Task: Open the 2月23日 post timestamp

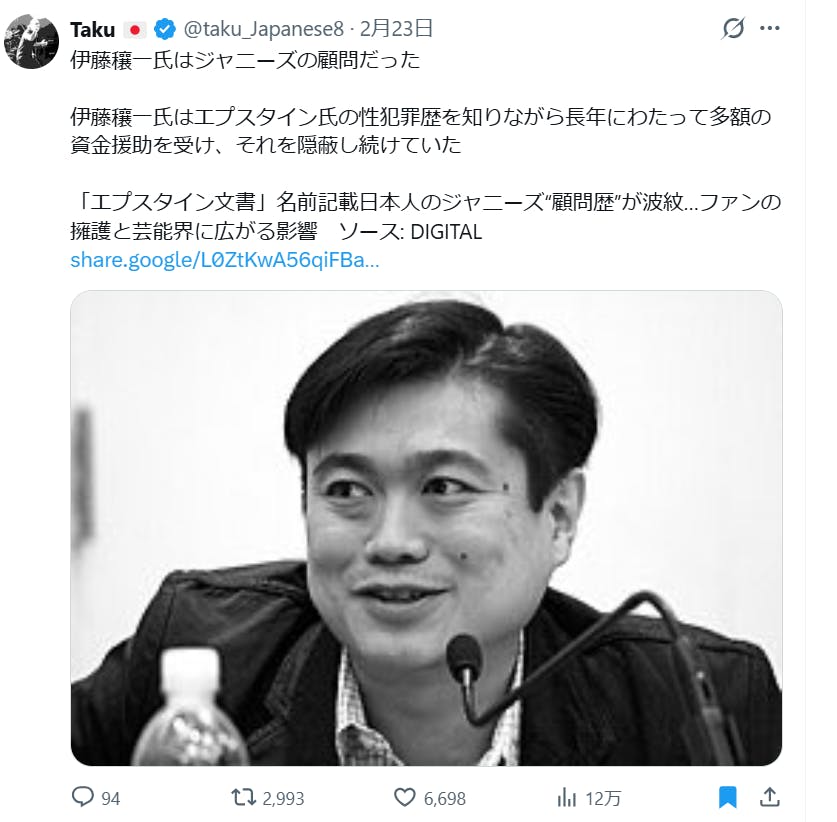Action: coord(396,28)
